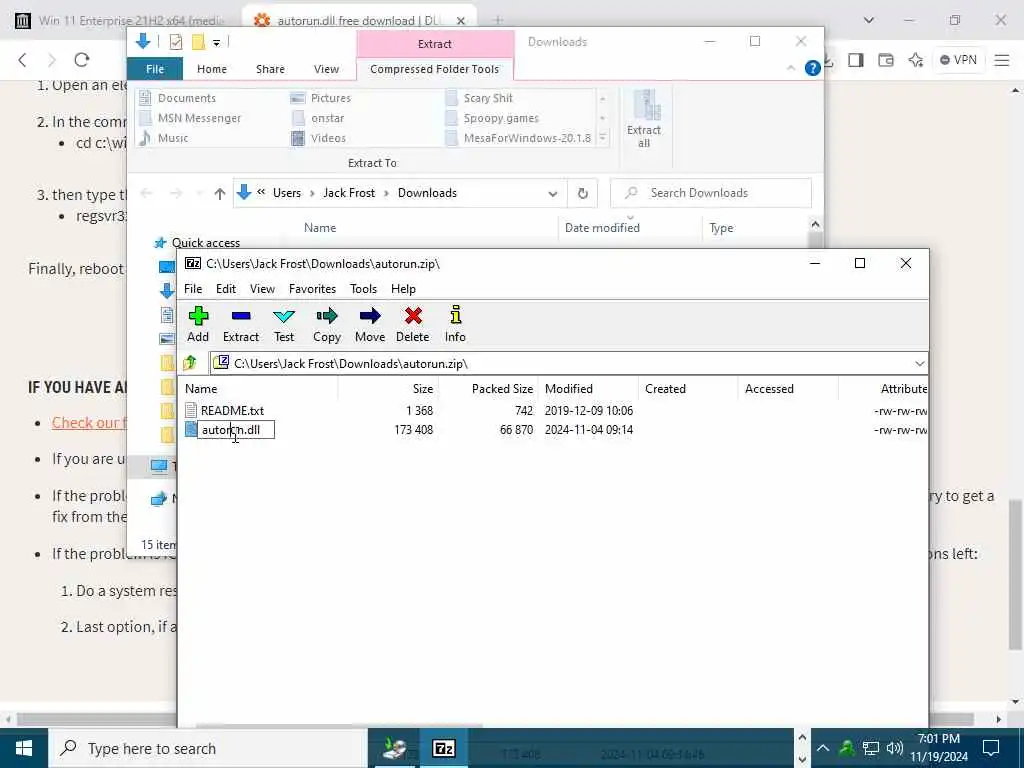Open browser tab list dropdown chevron

[869, 20]
